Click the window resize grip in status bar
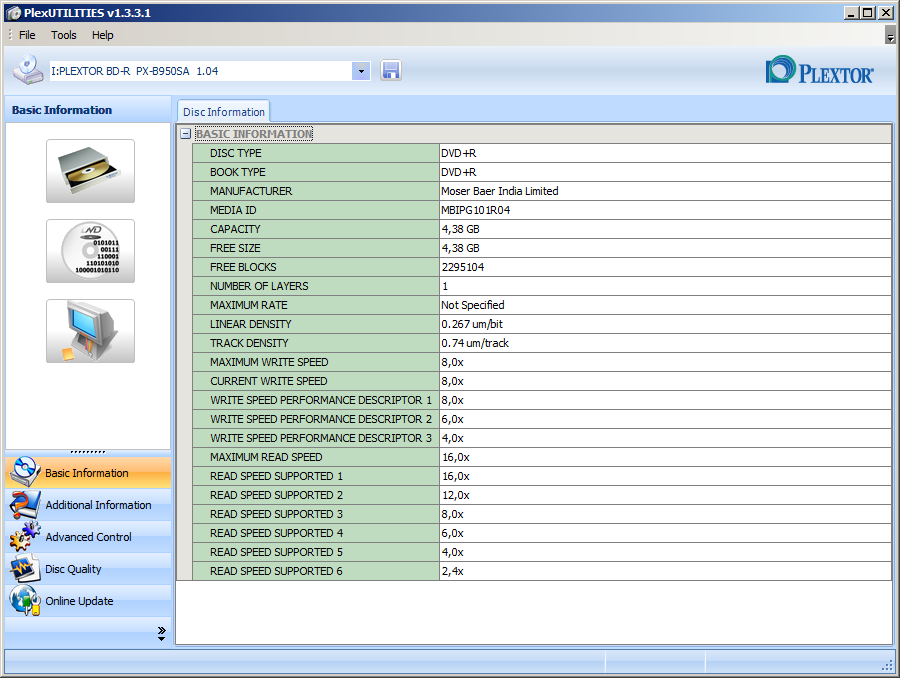This screenshot has height=678, width=900. point(889,665)
